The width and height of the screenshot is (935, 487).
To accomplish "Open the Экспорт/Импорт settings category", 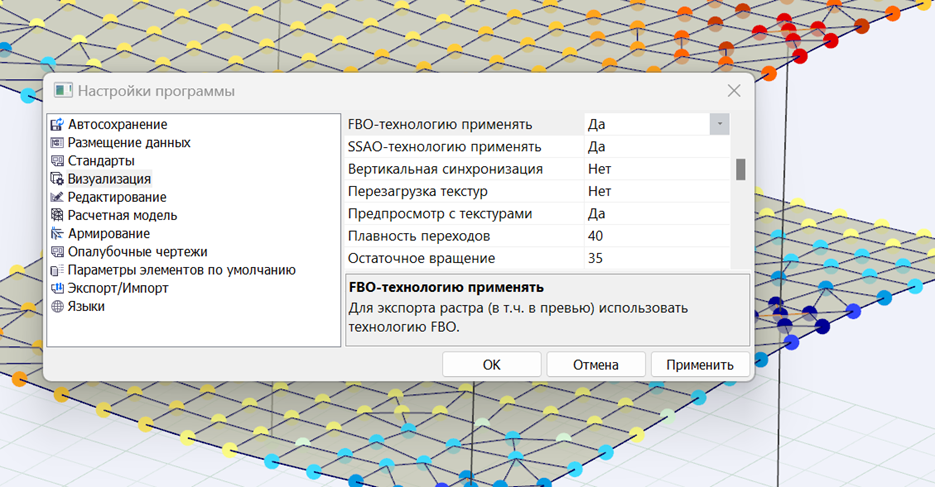I will click(118, 288).
